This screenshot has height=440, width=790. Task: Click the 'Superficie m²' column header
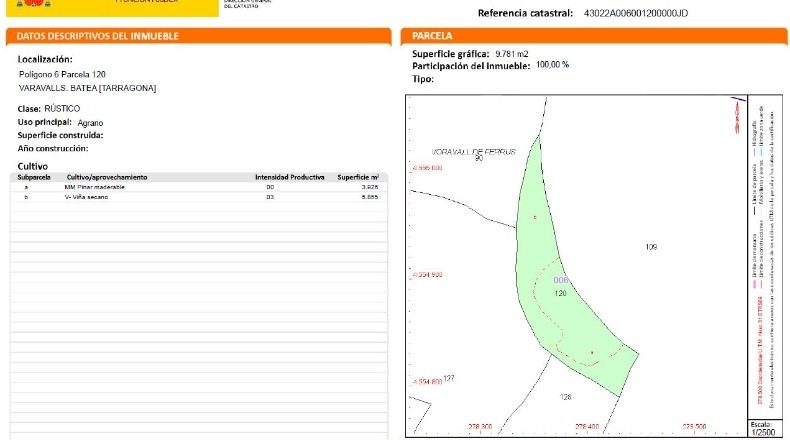coord(358,177)
